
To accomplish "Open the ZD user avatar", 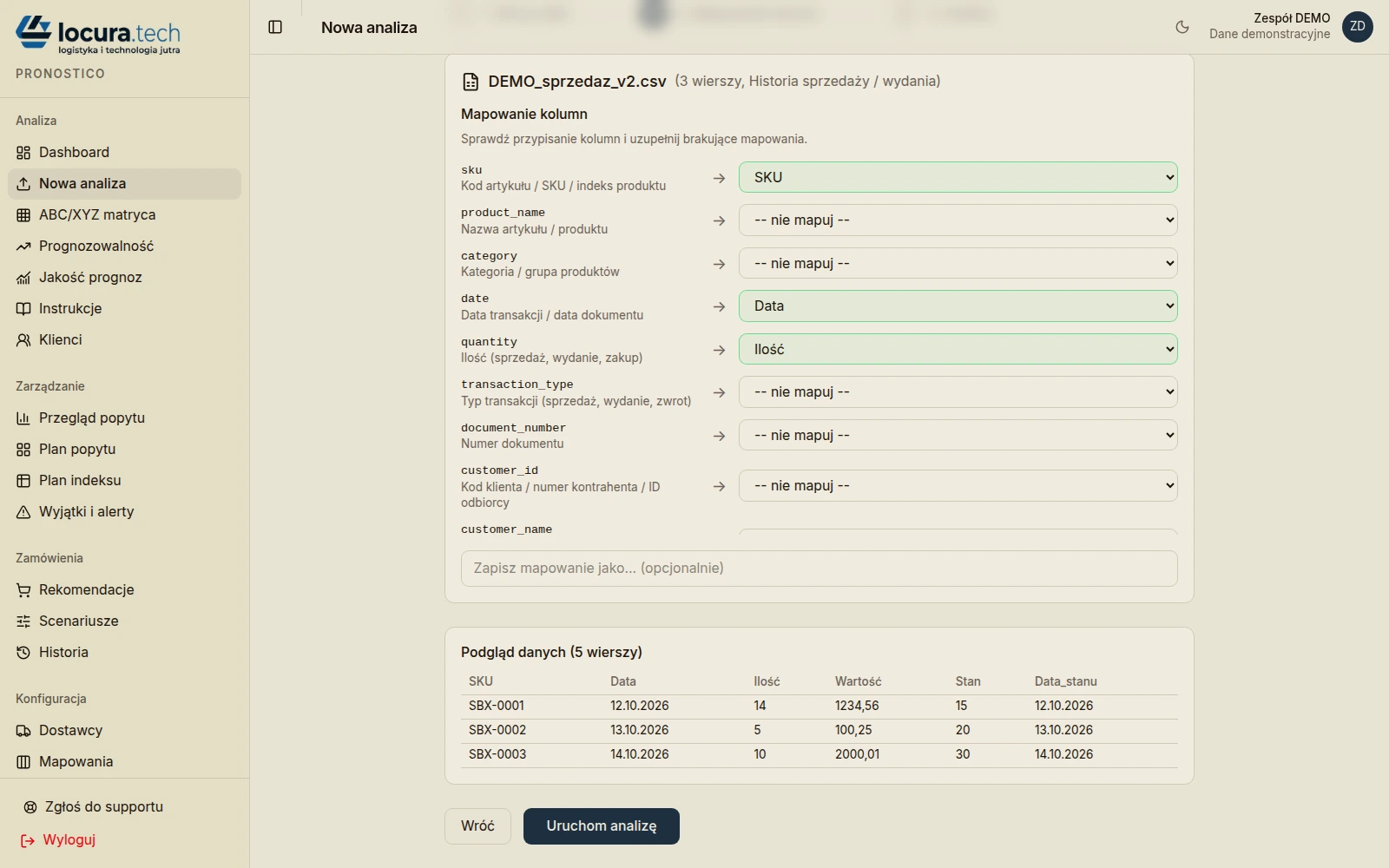I will (x=1358, y=26).
